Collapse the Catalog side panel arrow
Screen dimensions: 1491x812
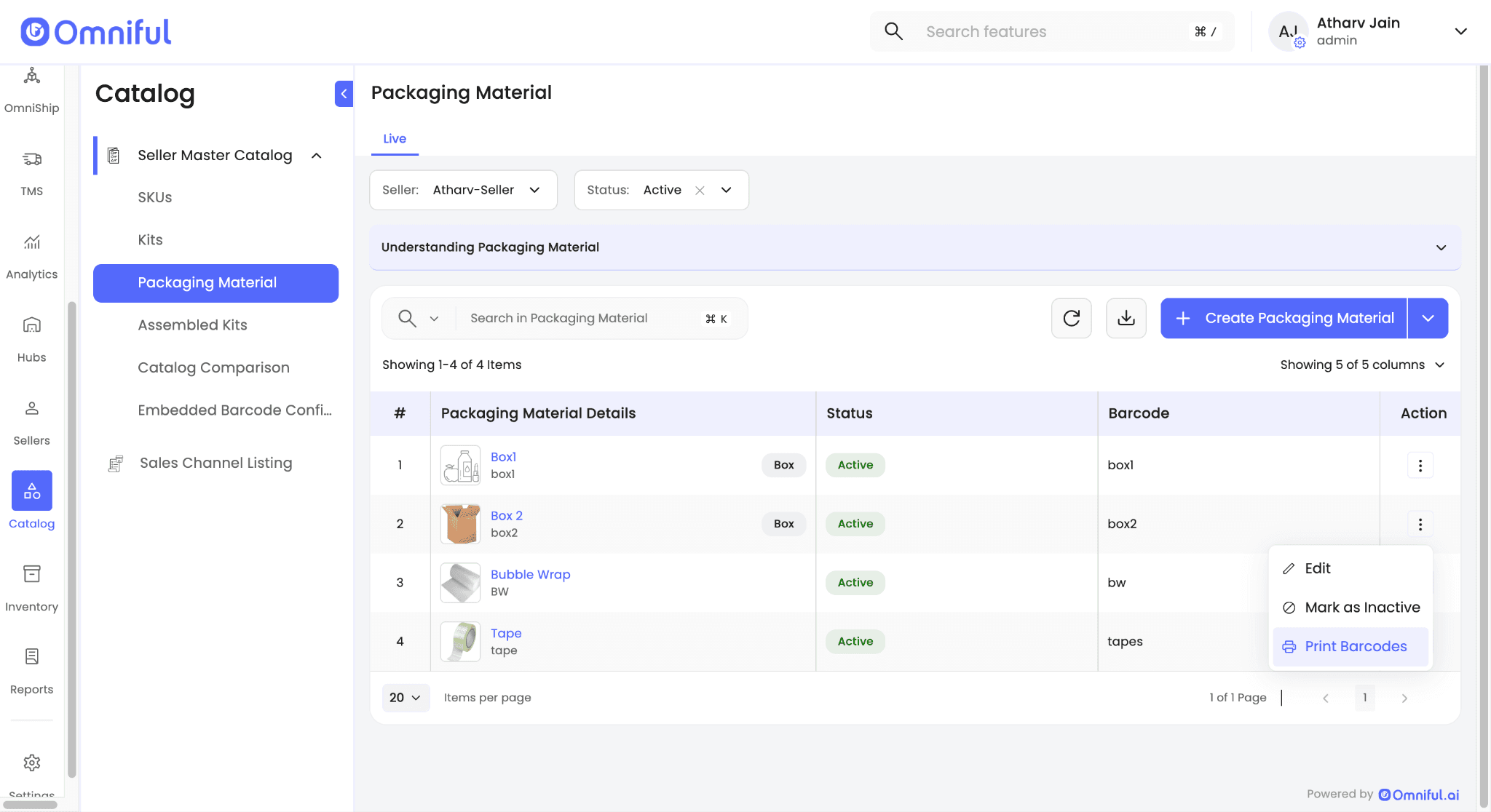pyautogui.click(x=344, y=94)
